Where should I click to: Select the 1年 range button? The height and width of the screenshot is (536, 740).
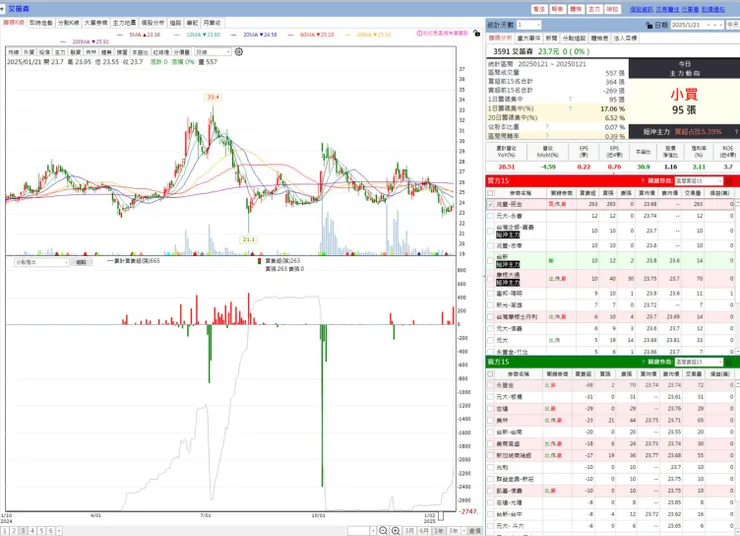pos(438,531)
